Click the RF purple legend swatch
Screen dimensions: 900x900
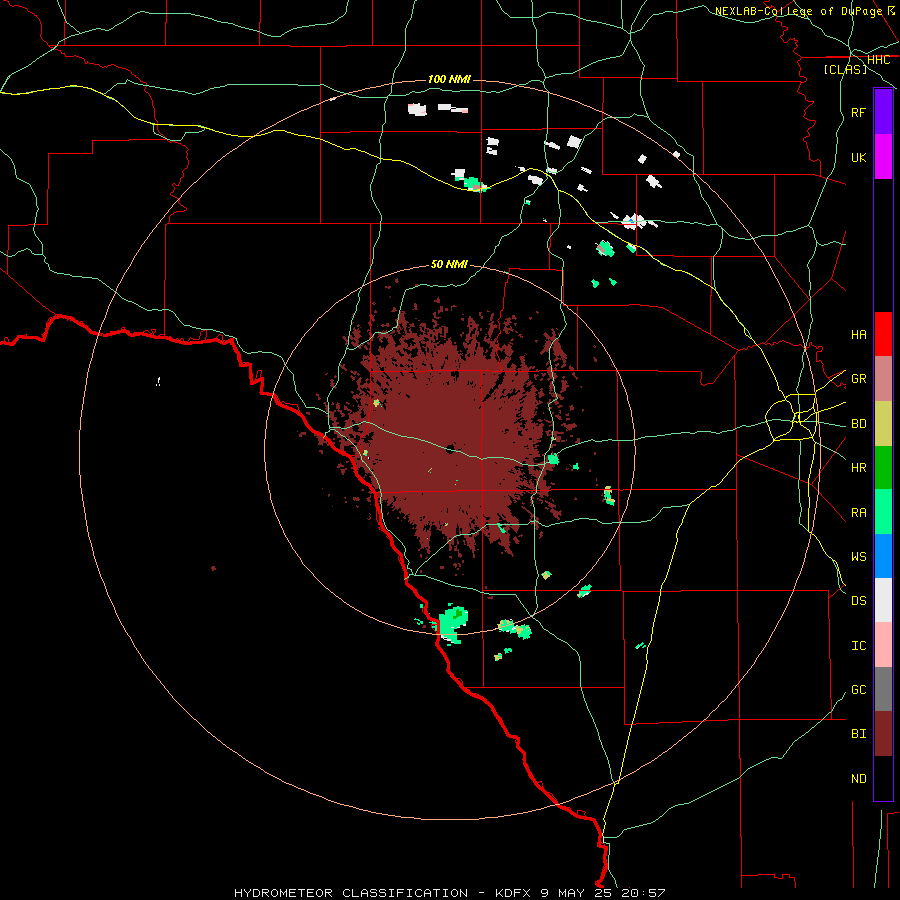tap(883, 112)
